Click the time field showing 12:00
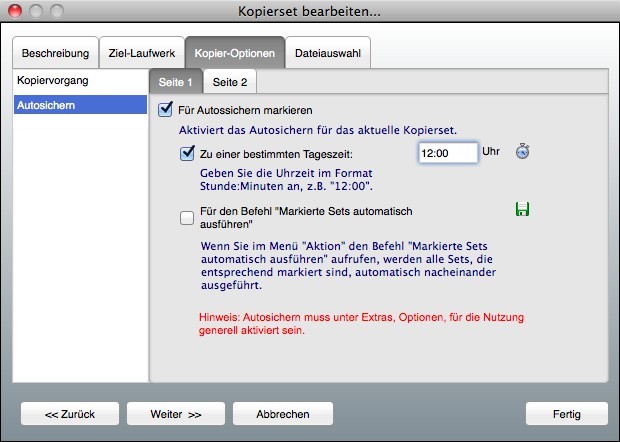This screenshot has width=620, height=442. [x=447, y=153]
